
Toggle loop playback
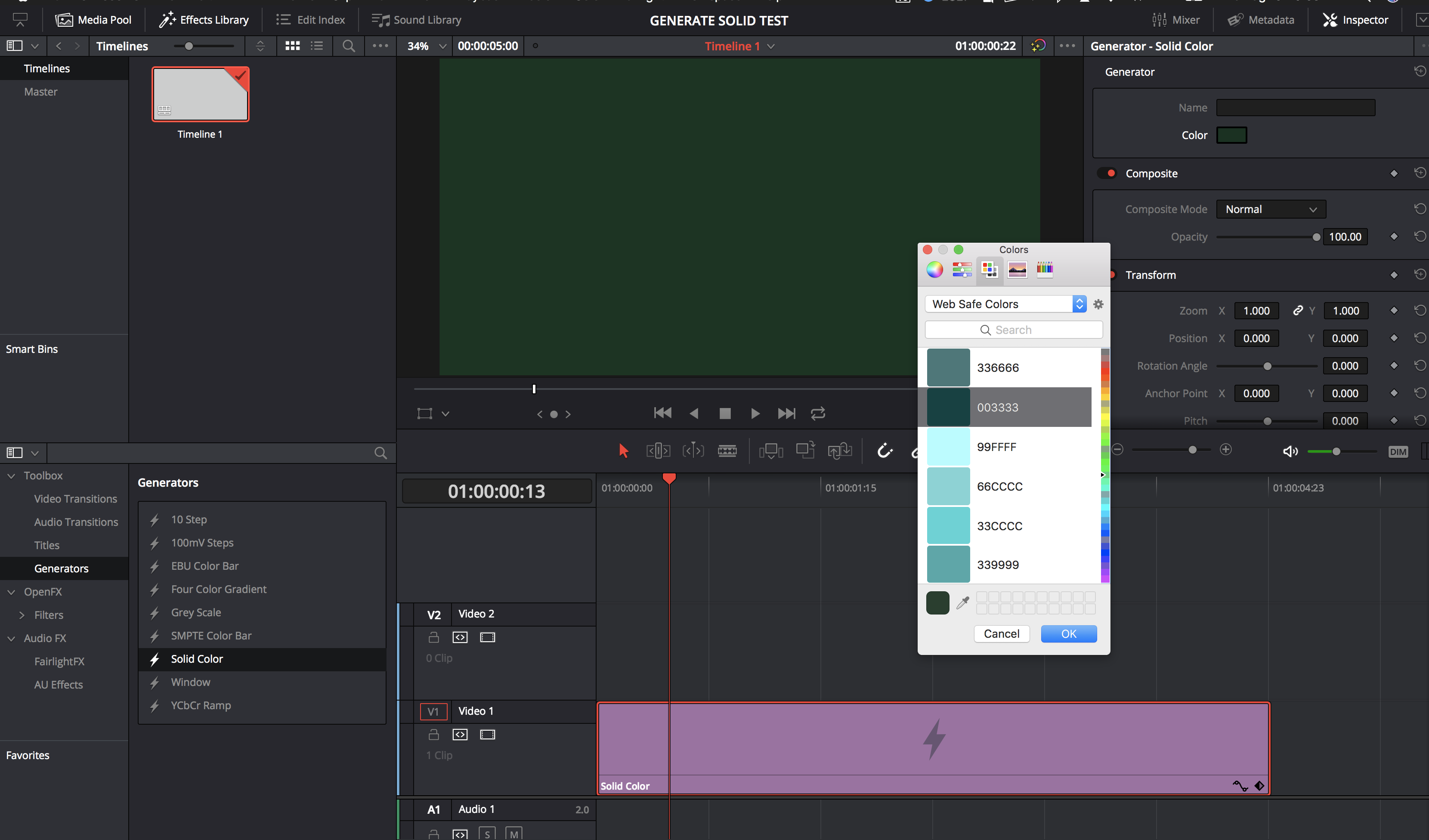coord(818,413)
